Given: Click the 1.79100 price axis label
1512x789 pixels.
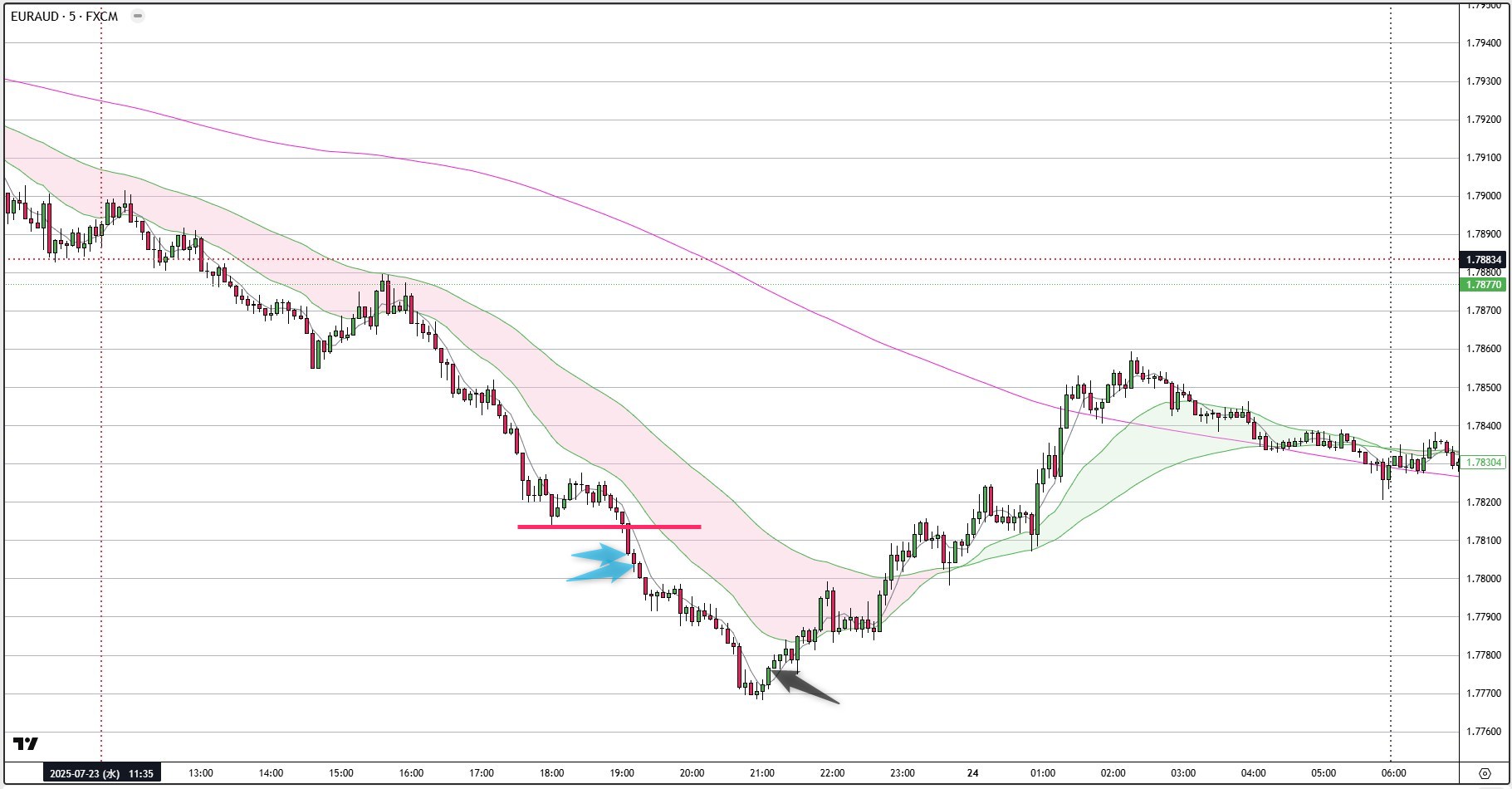Looking at the screenshot, I should (x=1484, y=158).
